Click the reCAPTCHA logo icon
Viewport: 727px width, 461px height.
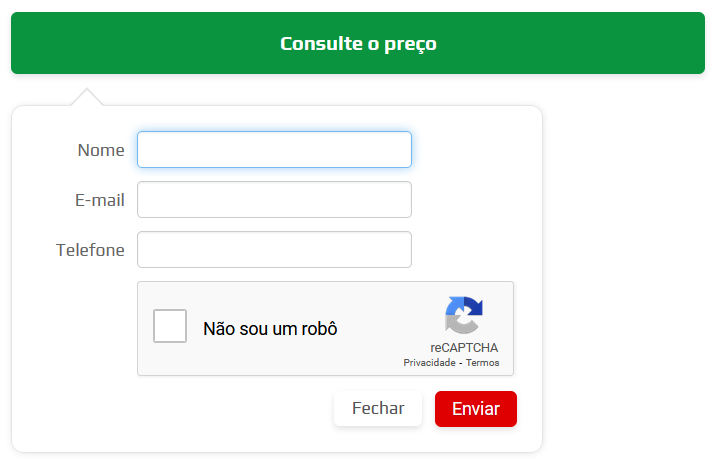[x=464, y=315]
